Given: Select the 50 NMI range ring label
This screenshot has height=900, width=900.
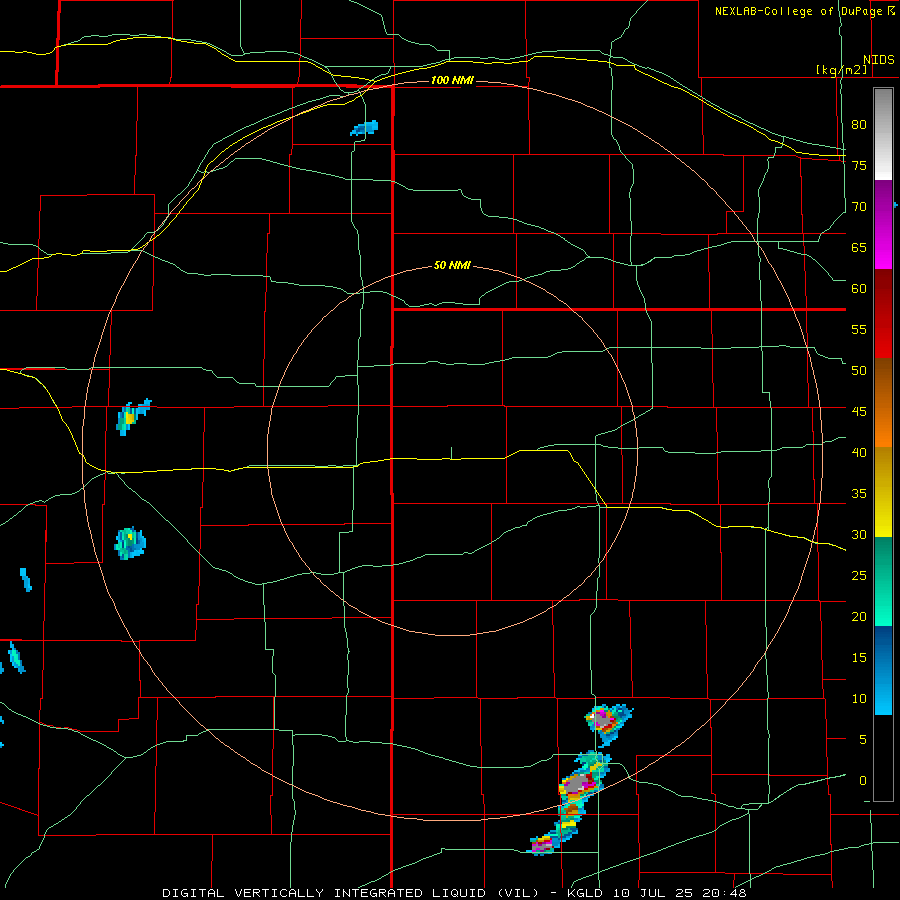Looking at the screenshot, I should point(452,265).
